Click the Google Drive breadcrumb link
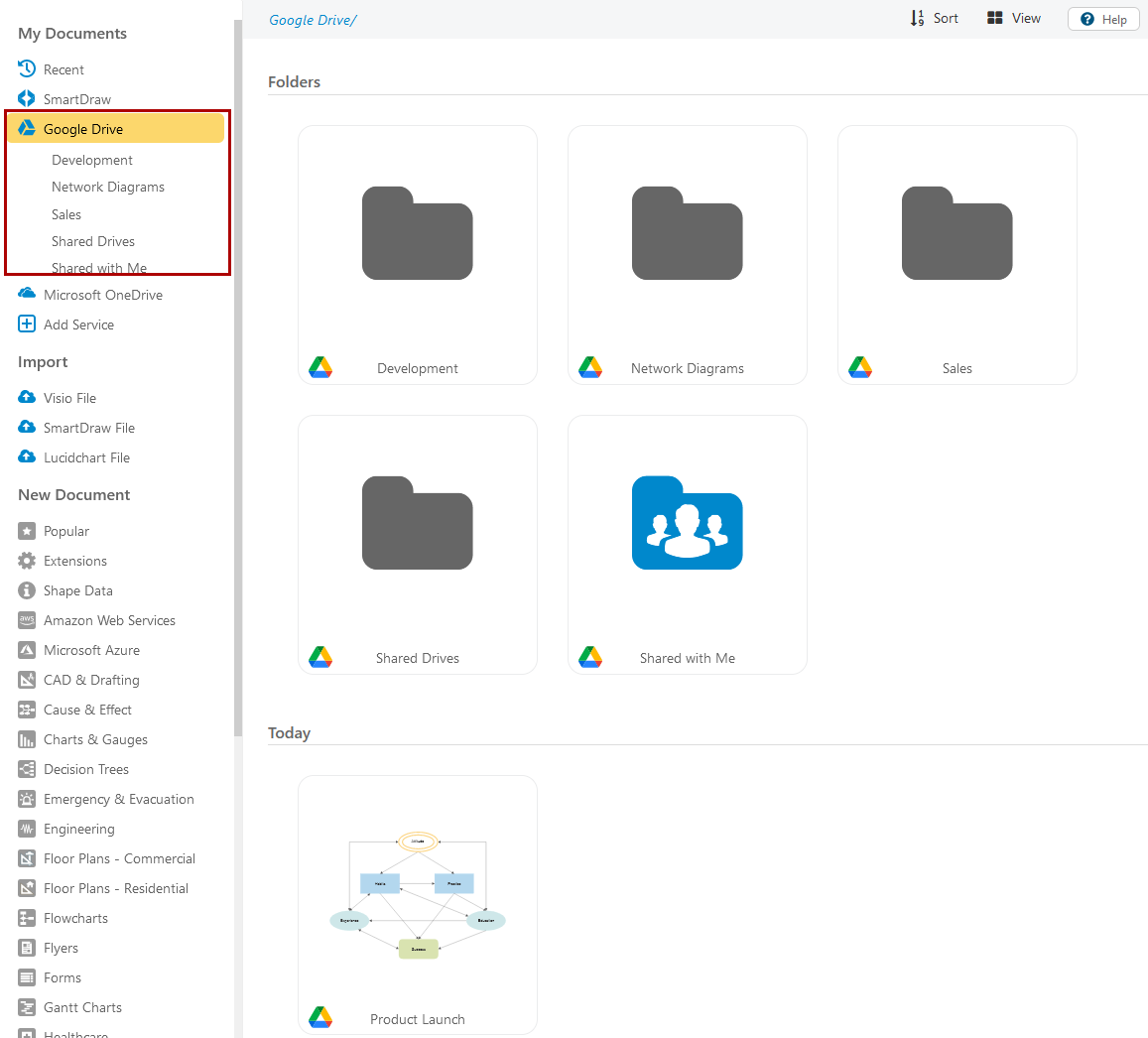Screen dimensions: 1148x1038 pos(312,20)
